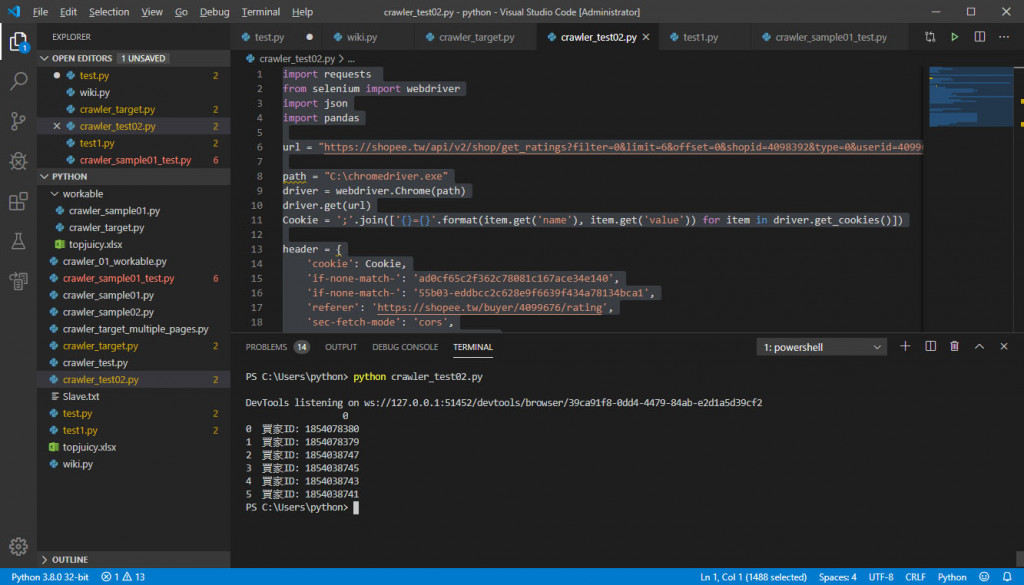Click the VS Code logo in title bar
The height and width of the screenshot is (585, 1024).
point(14,12)
